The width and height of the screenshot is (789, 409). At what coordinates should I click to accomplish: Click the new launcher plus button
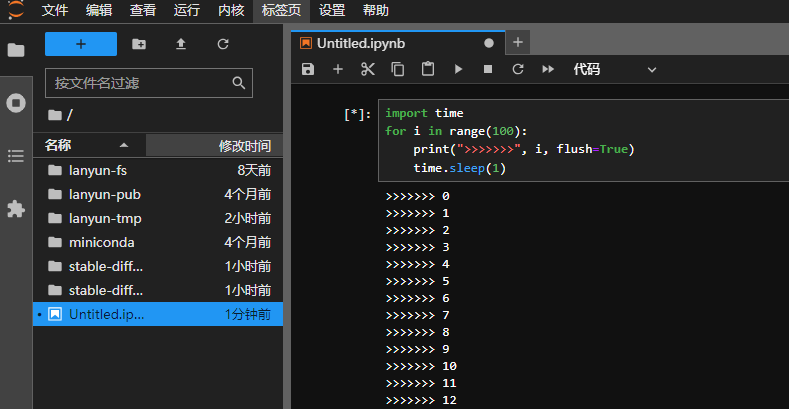tap(81, 44)
